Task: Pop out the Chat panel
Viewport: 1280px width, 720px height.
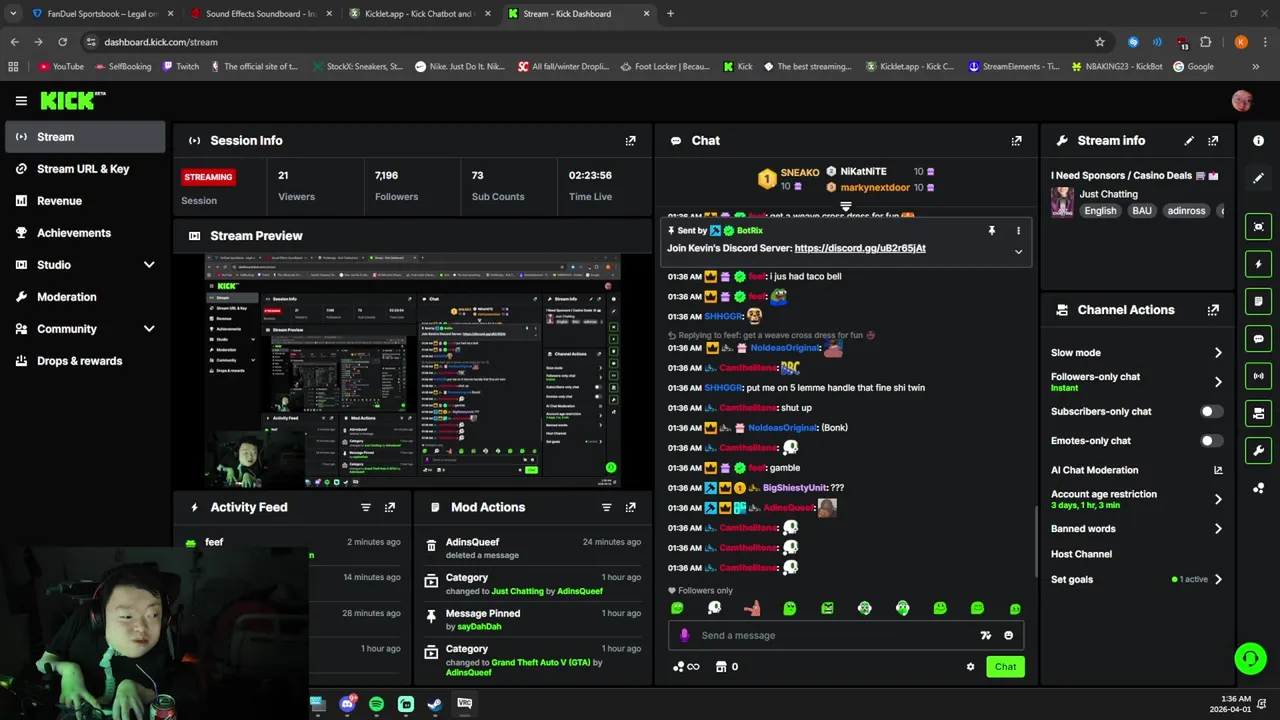Action: (x=1016, y=141)
